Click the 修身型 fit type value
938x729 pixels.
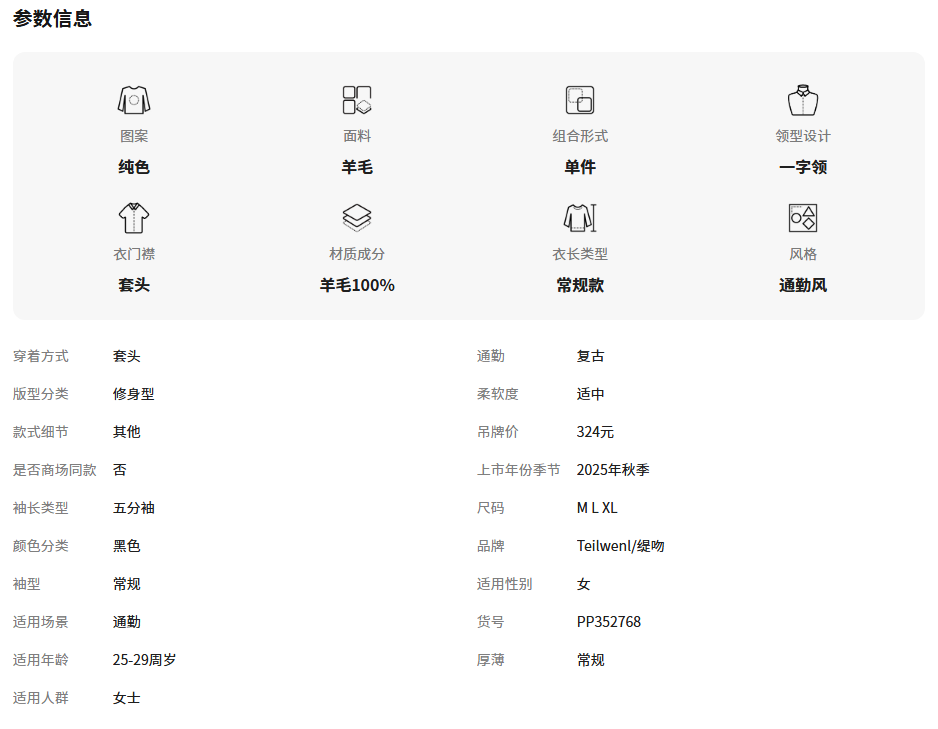pyautogui.click(x=134, y=394)
